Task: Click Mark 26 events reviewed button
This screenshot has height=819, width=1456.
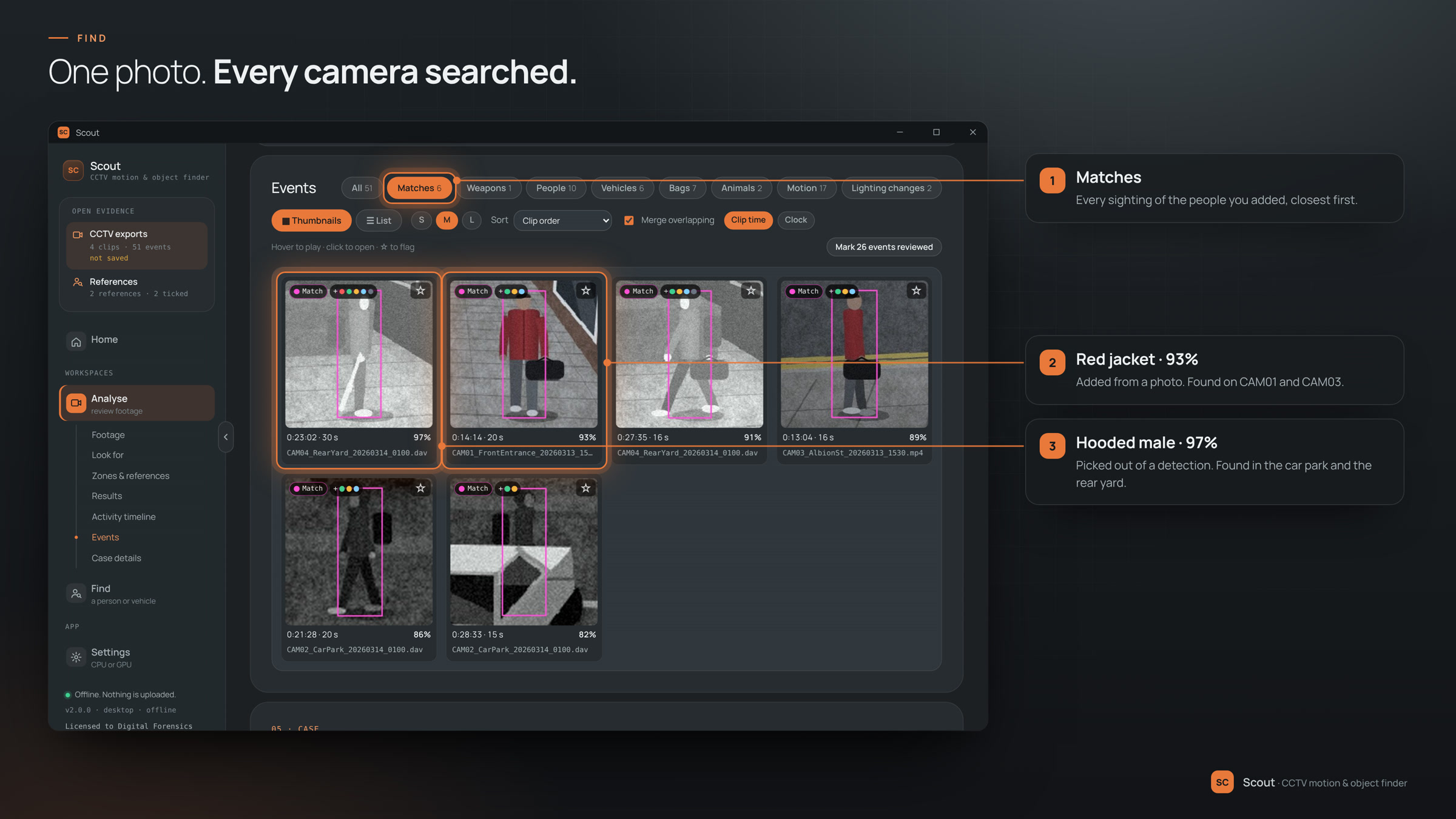Action: 884,247
